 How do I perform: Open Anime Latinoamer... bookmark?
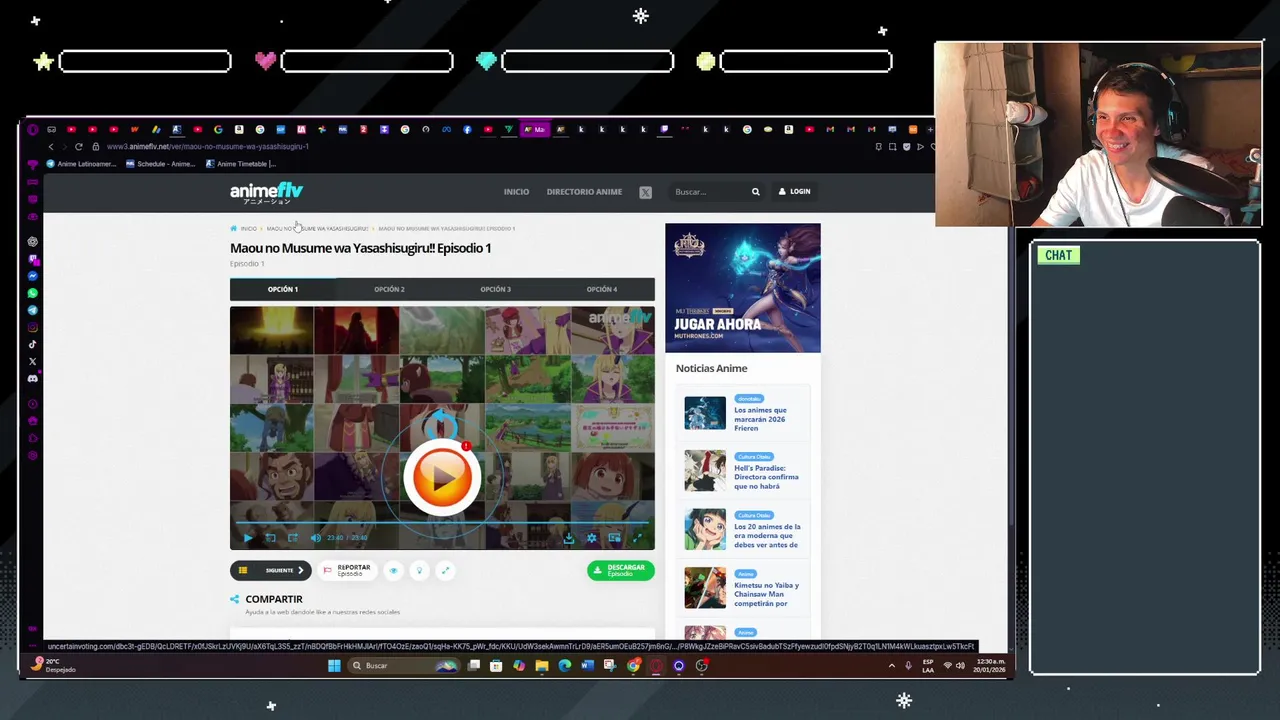(x=80, y=164)
